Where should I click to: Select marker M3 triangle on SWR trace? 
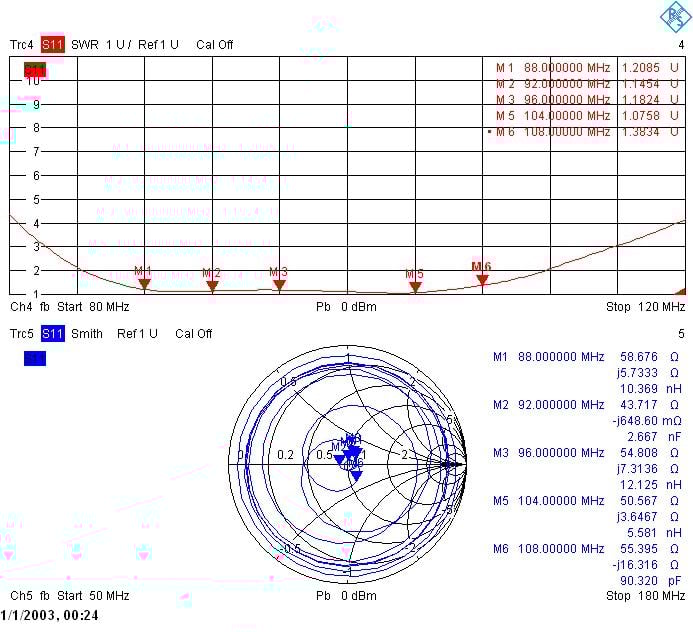(x=279, y=285)
